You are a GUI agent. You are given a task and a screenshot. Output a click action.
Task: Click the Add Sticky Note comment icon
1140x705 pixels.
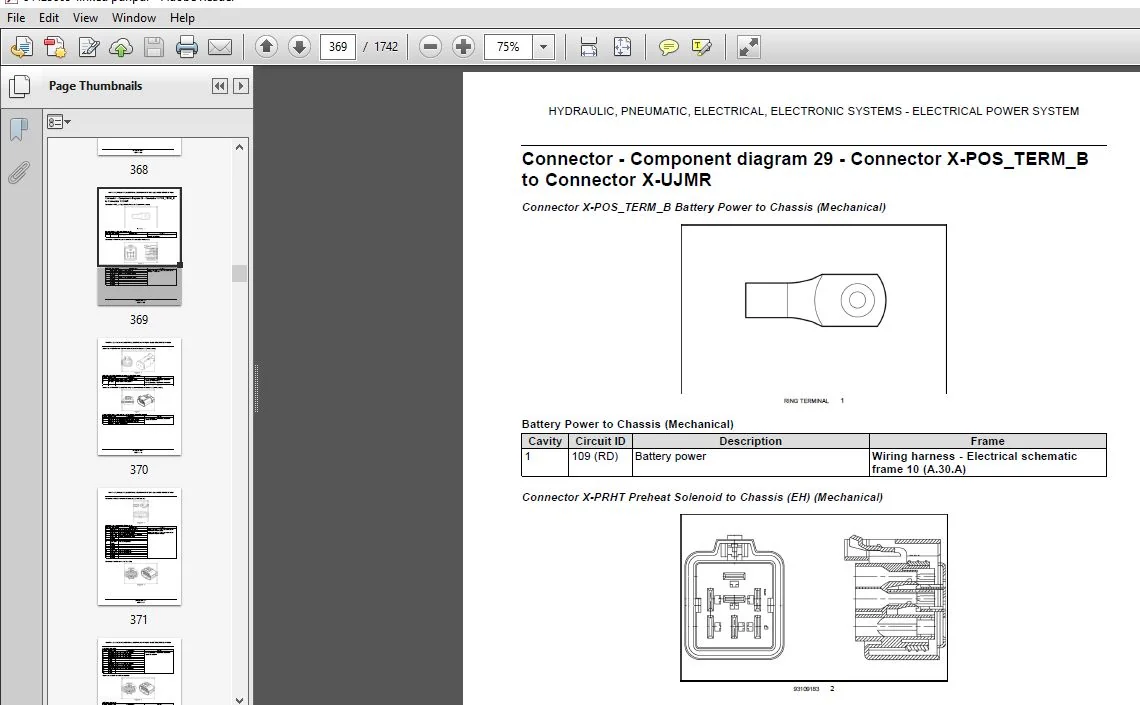click(x=668, y=47)
